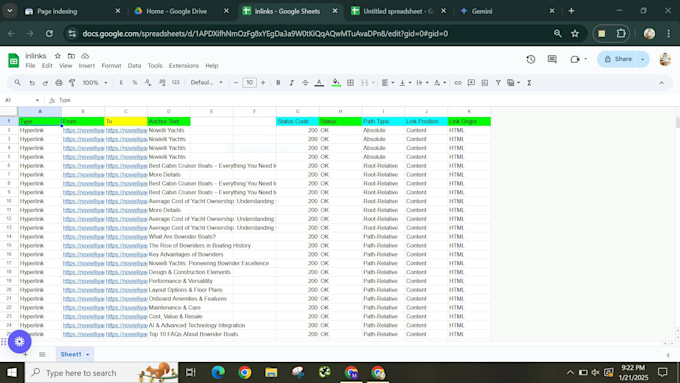
Task: Activate the paint format tool
Action: 72,82
